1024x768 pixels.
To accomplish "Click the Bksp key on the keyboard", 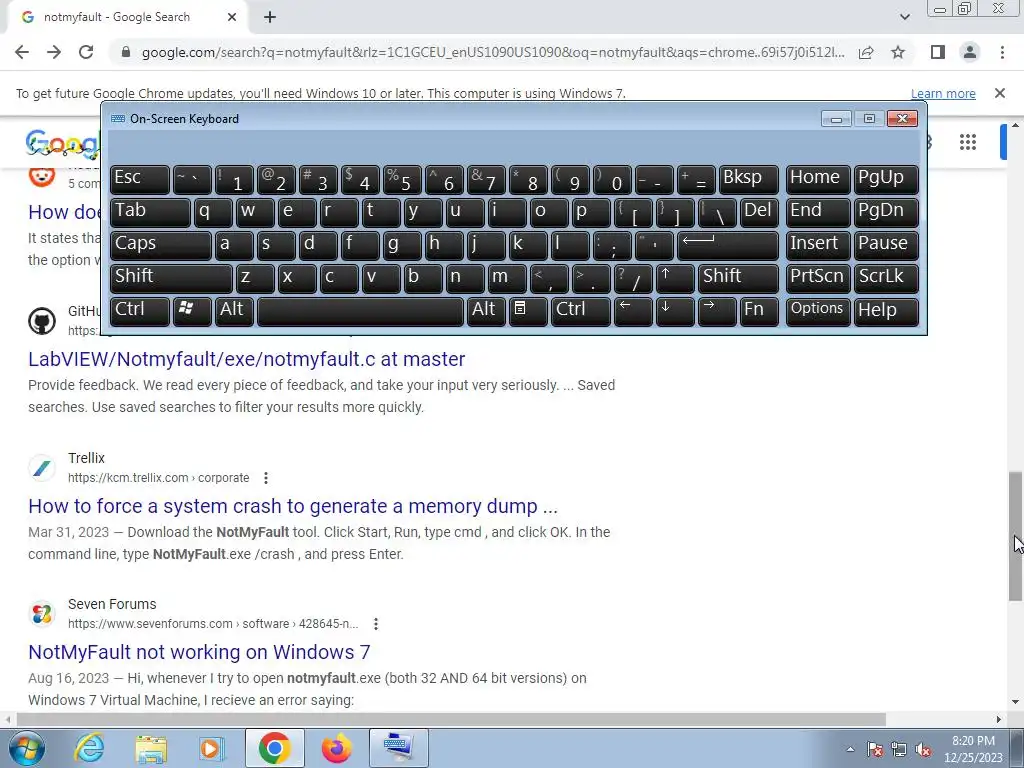I will pyautogui.click(x=748, y=179).
